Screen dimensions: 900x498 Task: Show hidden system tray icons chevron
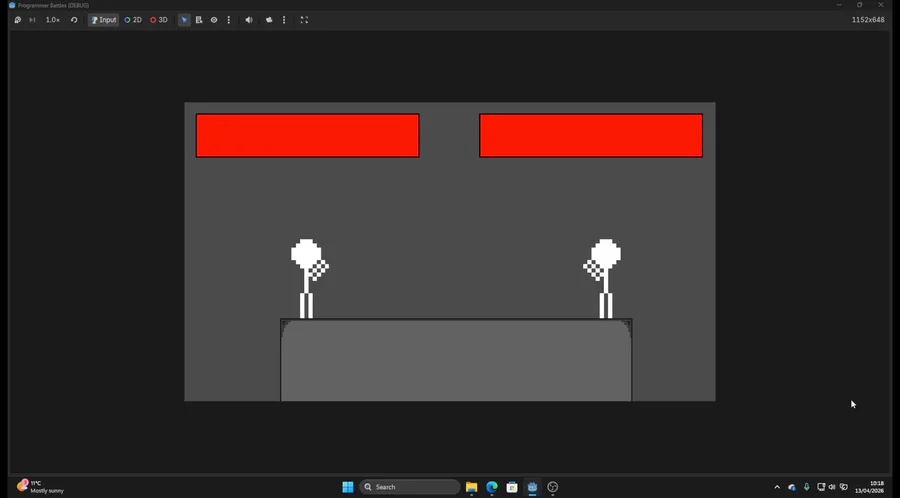click(x=777, y=487)
